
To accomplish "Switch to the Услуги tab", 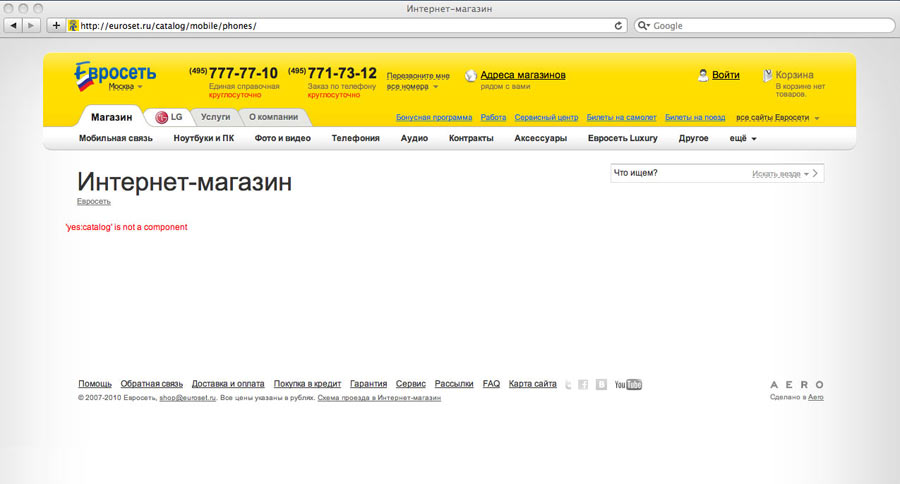I will pyautogui.click(x=215, y=117).
